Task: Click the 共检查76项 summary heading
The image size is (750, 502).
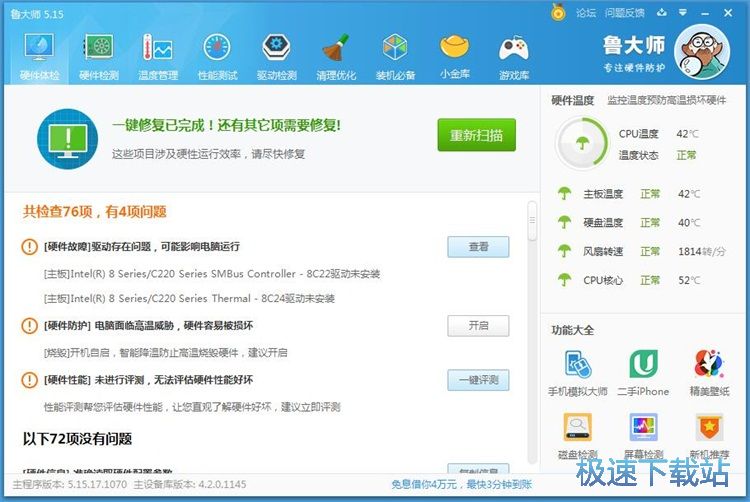Action: pyautogui.click(x=95, y=211)
